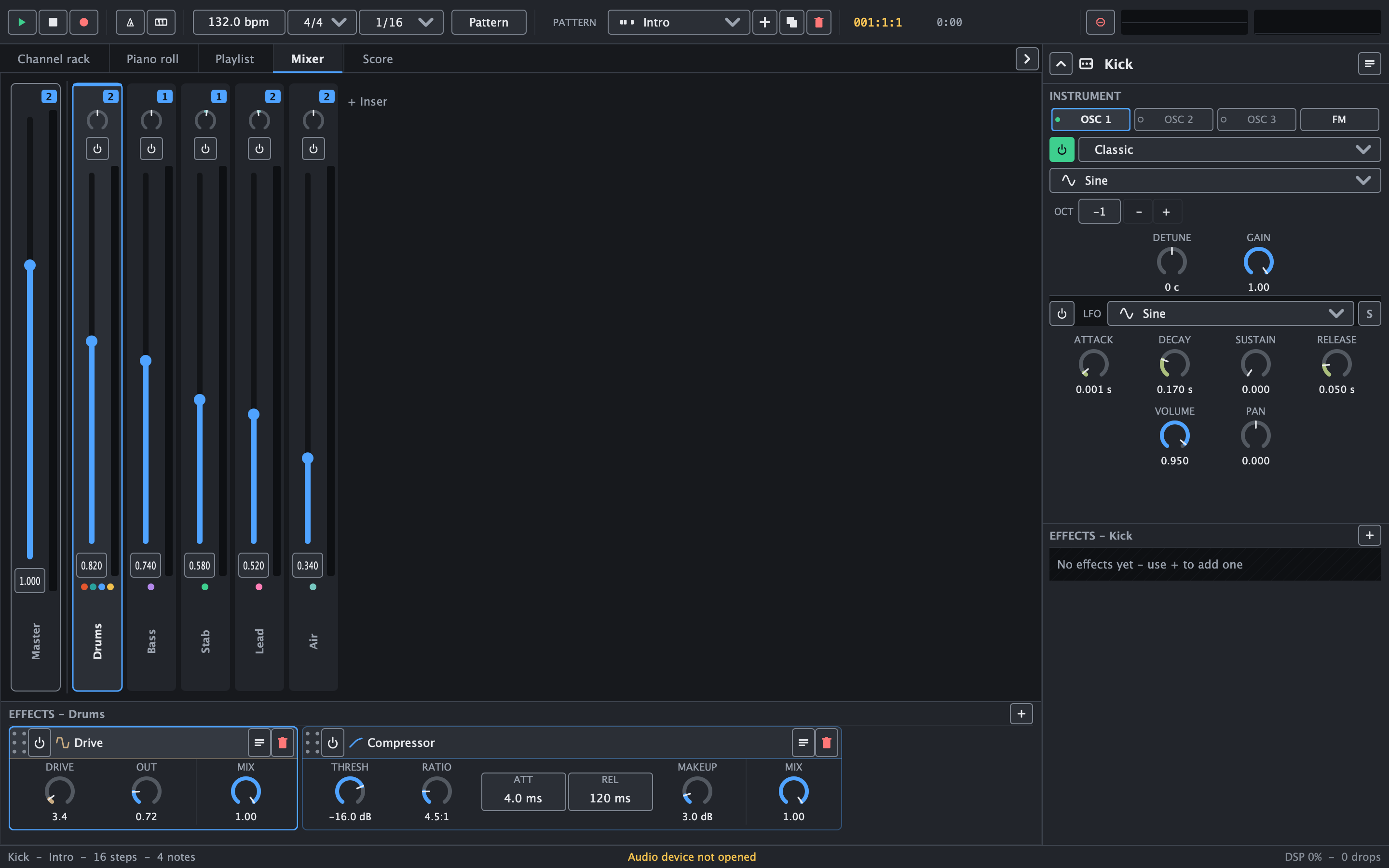This screenshot has height=868, width=1389.
Task: Click the compressor THRESH knob
Action: [350, 792]
